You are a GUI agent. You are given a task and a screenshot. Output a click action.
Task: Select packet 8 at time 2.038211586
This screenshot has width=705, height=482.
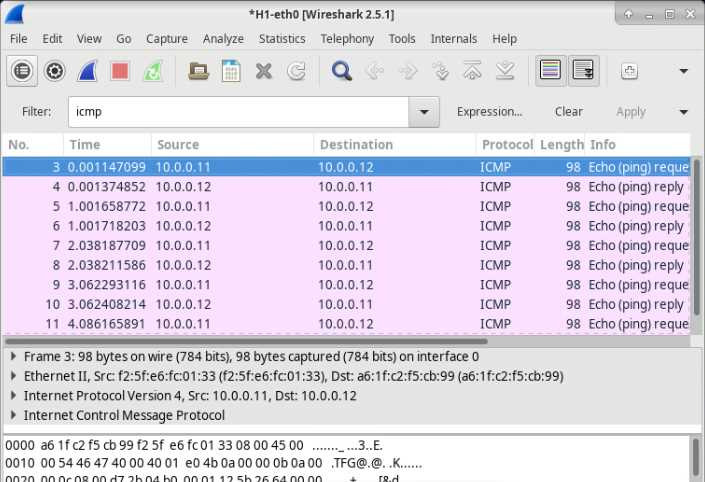pyautogui.click(x=346, y=265)
